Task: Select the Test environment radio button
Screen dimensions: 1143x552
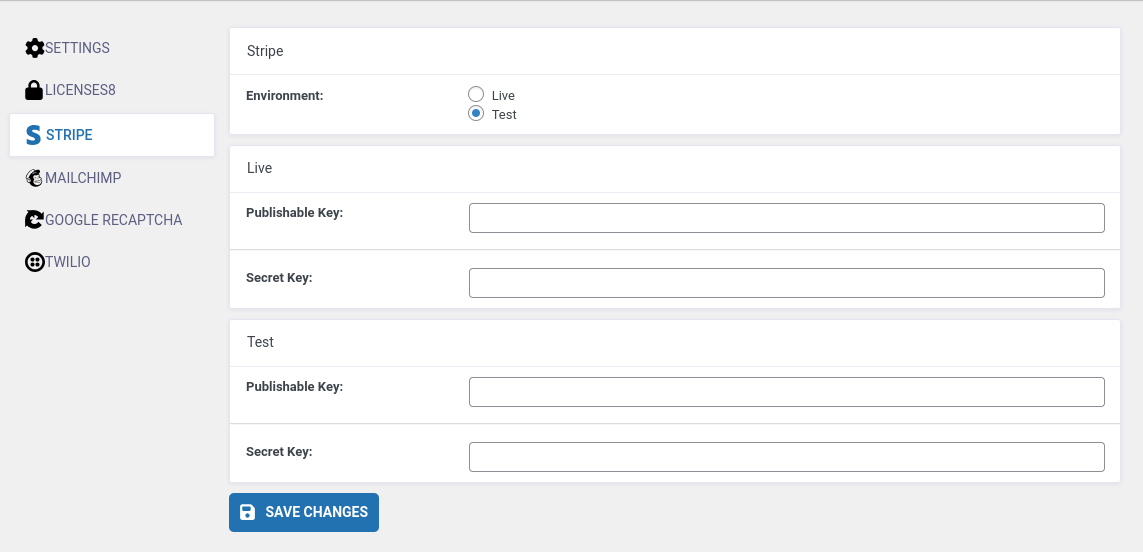Action: (x=476, y=114)
